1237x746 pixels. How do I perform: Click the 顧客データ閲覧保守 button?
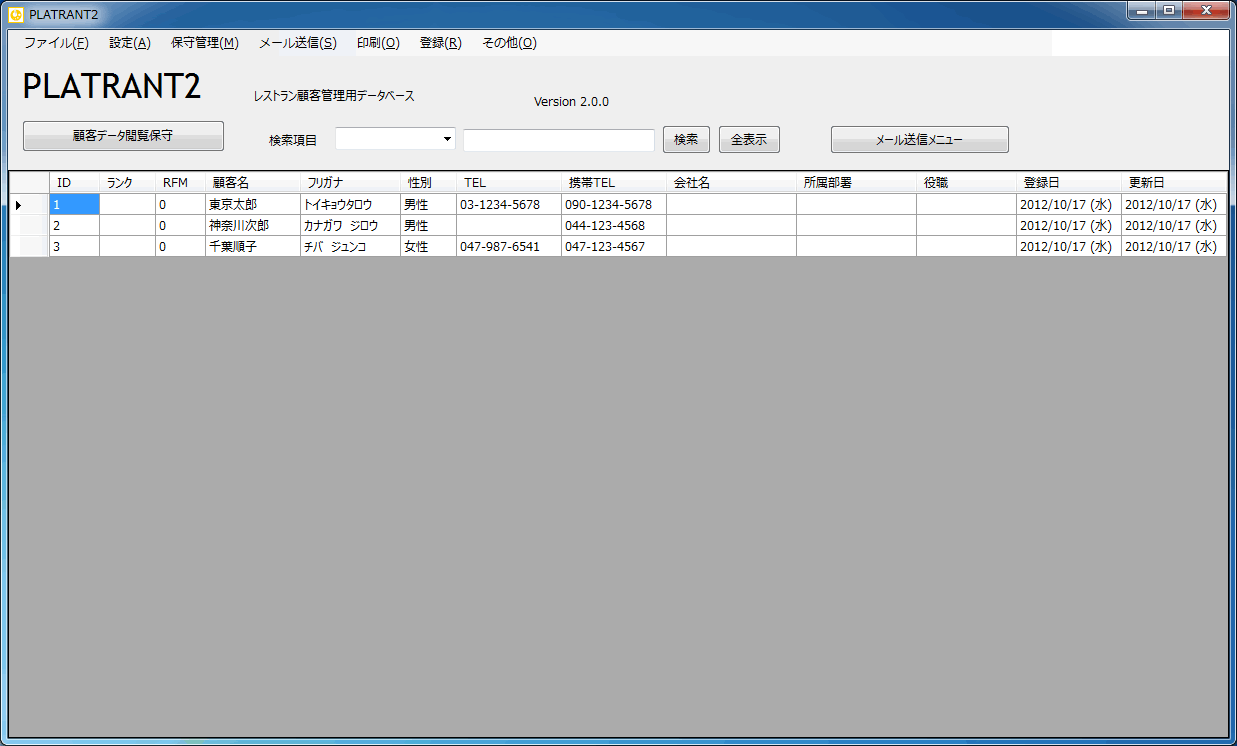123,136
